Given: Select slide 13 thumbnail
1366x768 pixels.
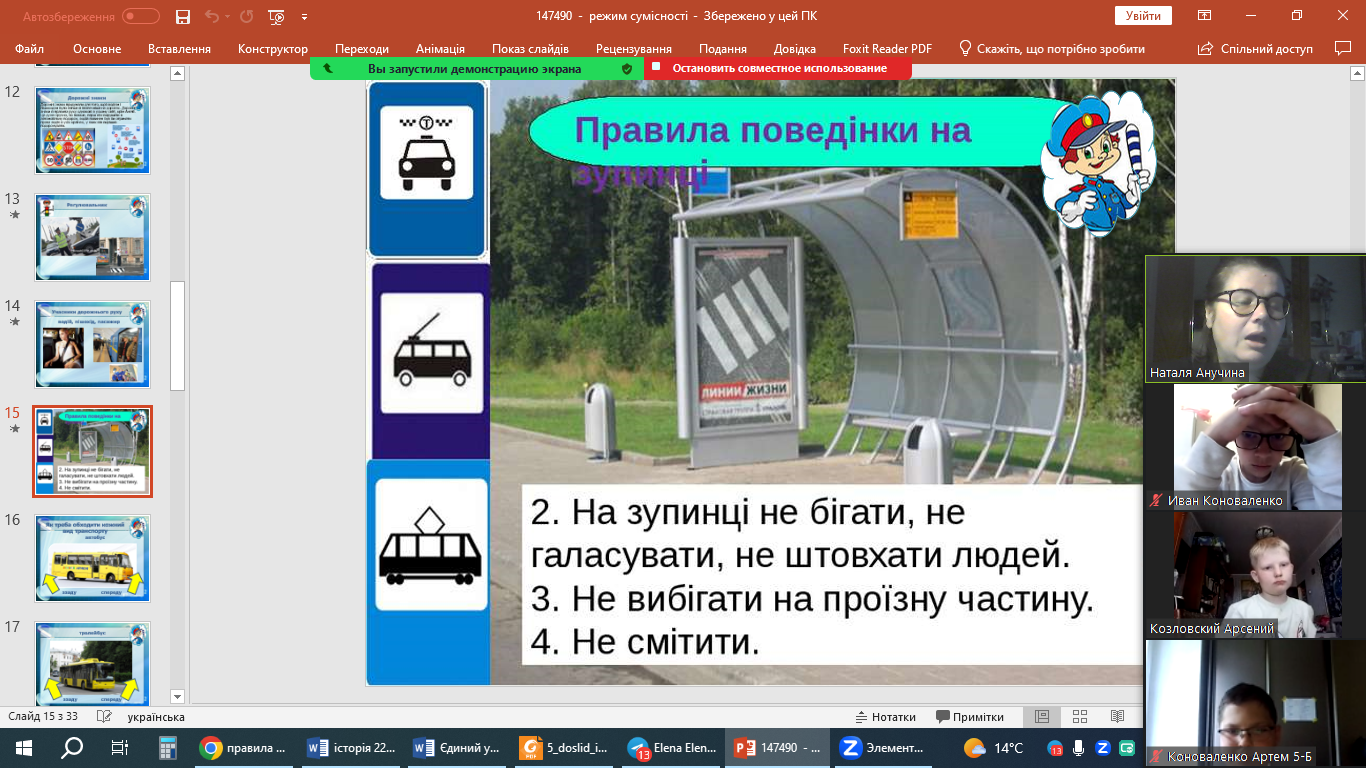Looking at the screenshot, I should point(92,237).
